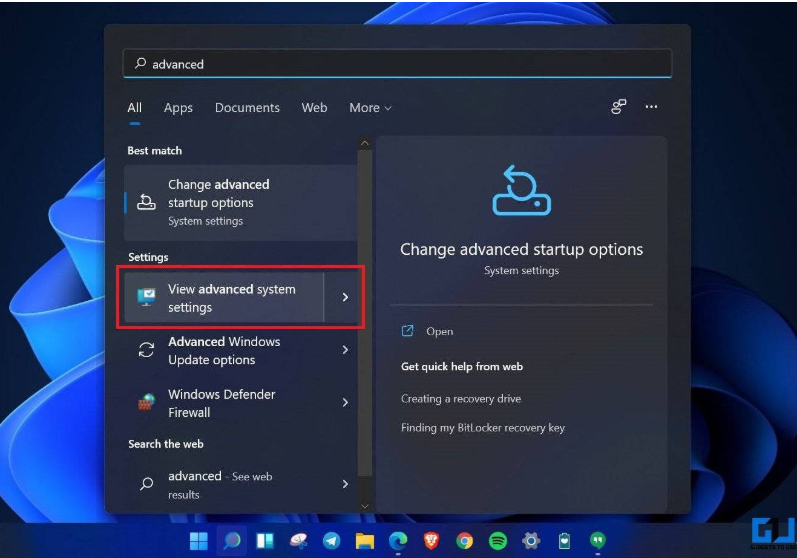
Task: Expand arrow for Advanced Windows Update options
Action: pyautogui.click(x=345, y=350)
